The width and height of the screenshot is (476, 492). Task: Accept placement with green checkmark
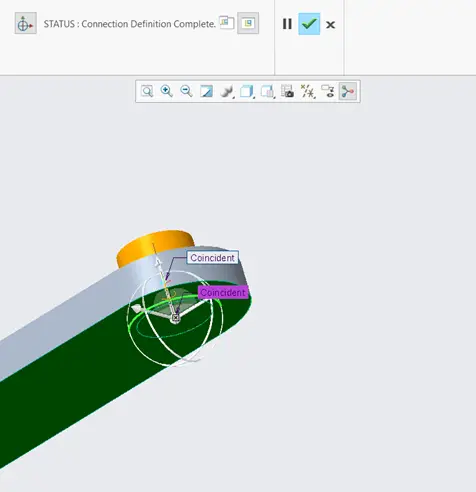click(x=309, y=24)
